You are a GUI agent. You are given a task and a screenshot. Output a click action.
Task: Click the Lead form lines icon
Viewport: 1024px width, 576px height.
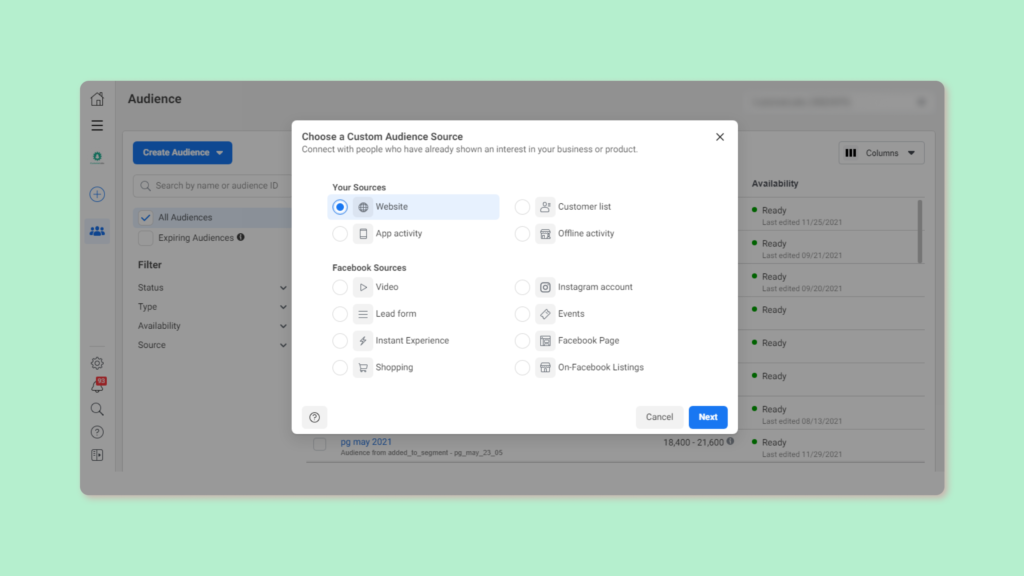pos(363,314)
